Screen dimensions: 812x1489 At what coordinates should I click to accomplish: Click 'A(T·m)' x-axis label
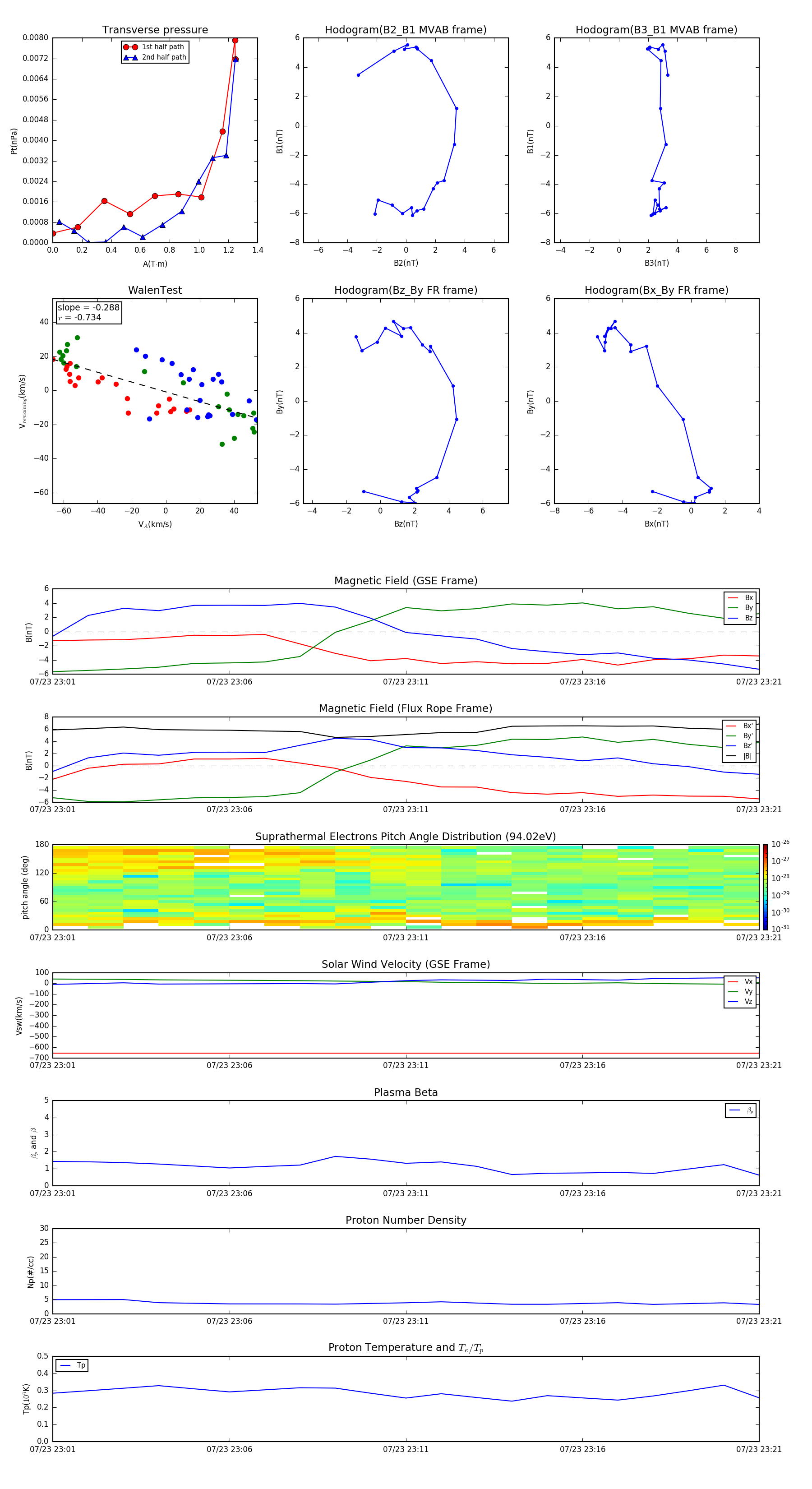coord(155,264)
